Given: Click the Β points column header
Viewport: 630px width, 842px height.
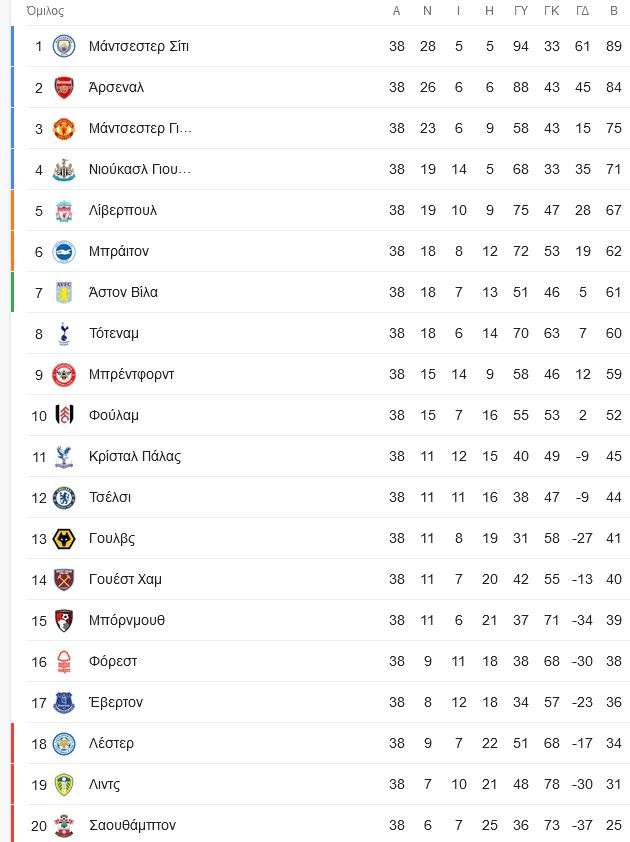Looking at the screenshot, I should click(614, 11).
